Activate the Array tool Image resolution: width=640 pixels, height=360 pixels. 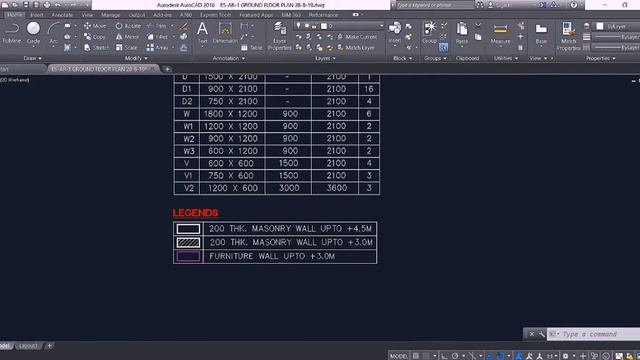pyautogui.click(x=158, y=48)
